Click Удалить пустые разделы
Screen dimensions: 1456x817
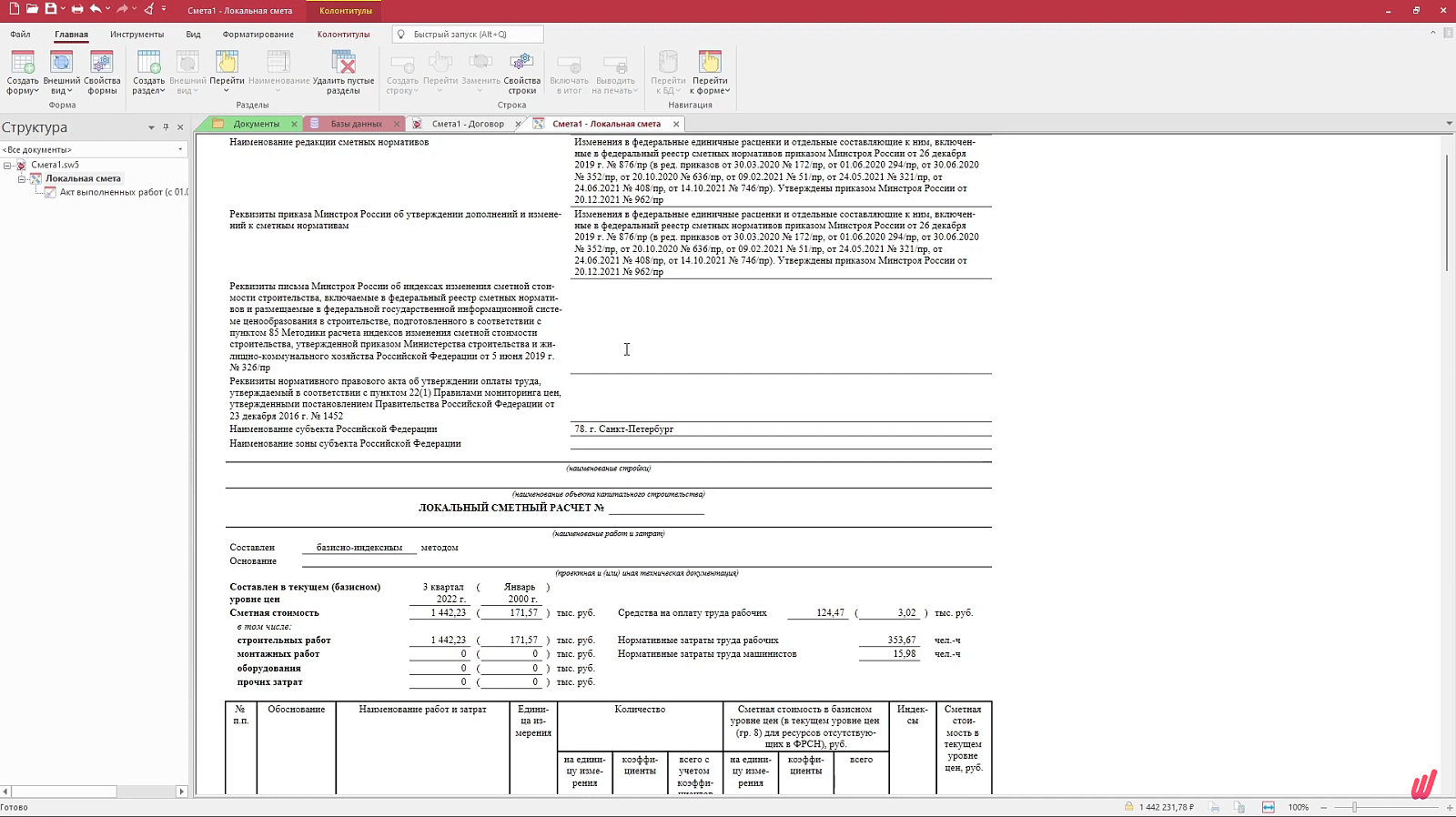[x=343, y=73]
